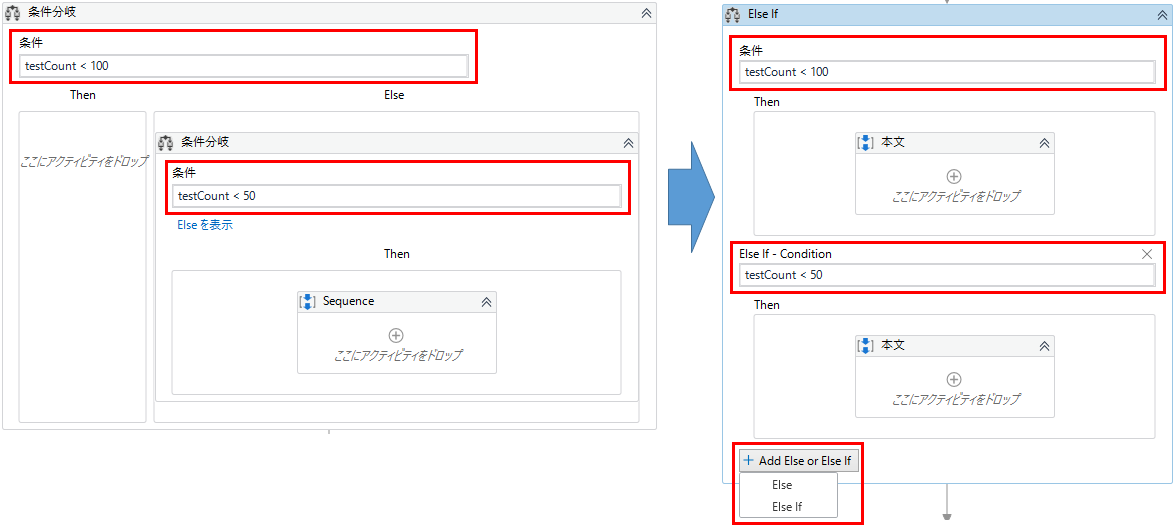The height and width of the screenshot is (525, 1175).
Task: Select the nested 条件分岐 title text
Action: point(205,142)
